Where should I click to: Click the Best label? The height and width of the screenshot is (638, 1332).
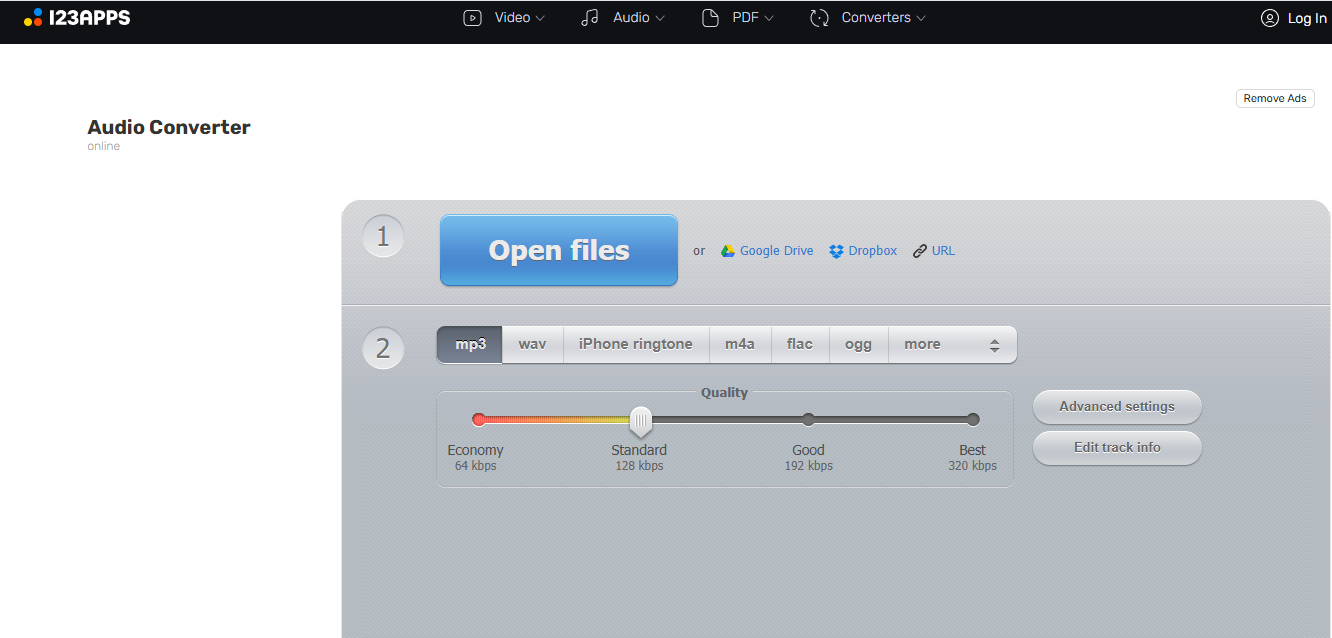(972, 450)
